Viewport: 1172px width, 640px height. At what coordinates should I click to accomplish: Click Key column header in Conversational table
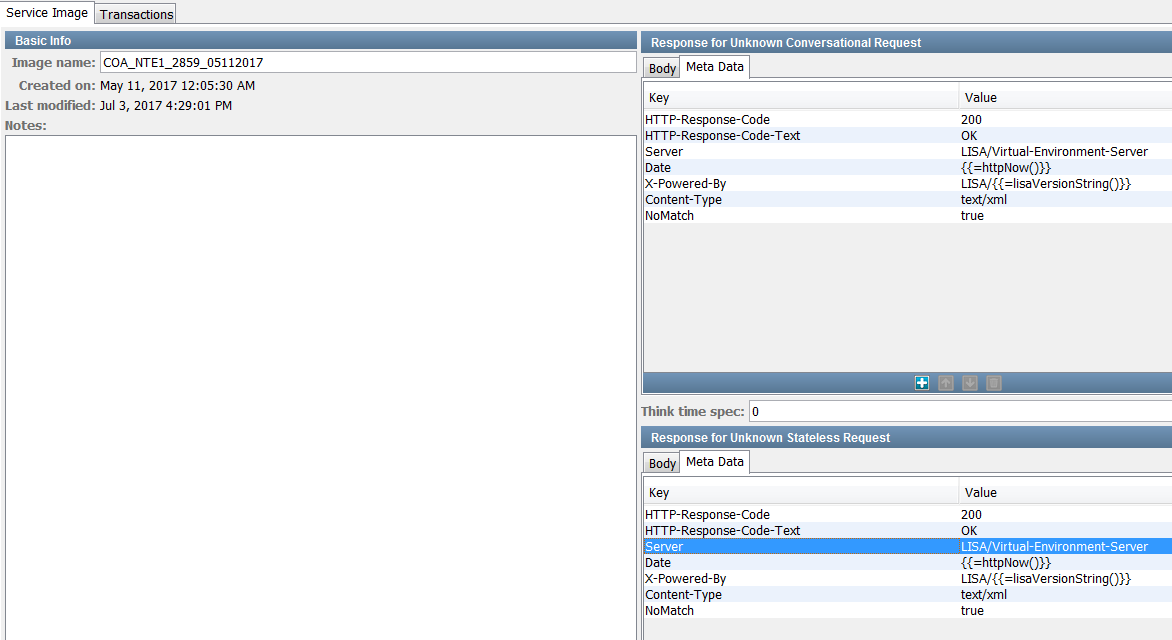(x=801, y=97)
